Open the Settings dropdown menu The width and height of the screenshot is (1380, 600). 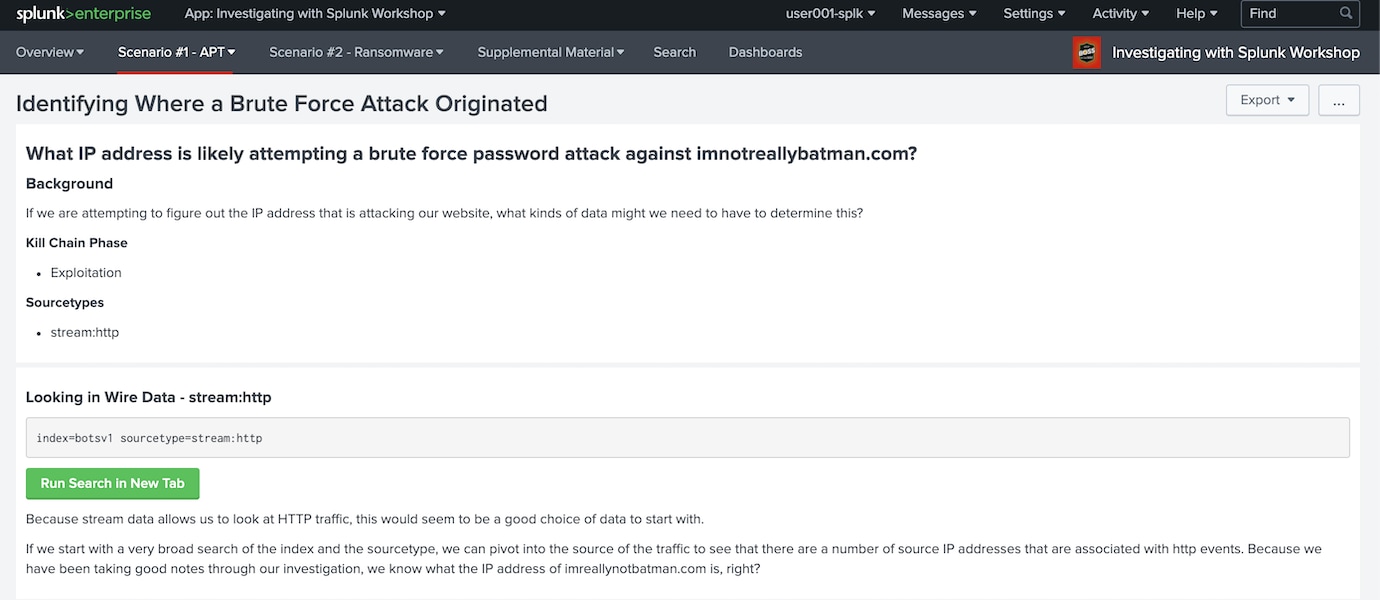click(1034, 14)
